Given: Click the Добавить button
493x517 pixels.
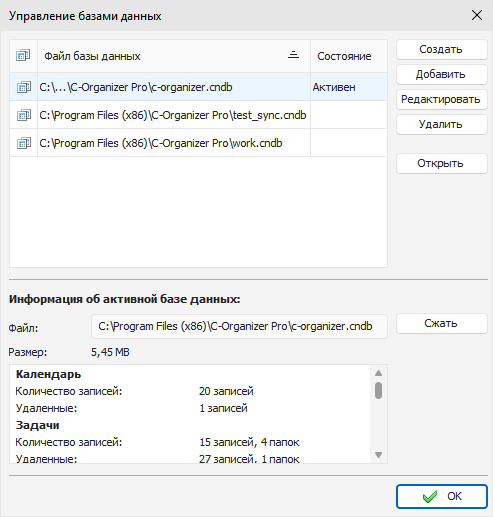Looking at the screenshot, I should pos(441,74).
